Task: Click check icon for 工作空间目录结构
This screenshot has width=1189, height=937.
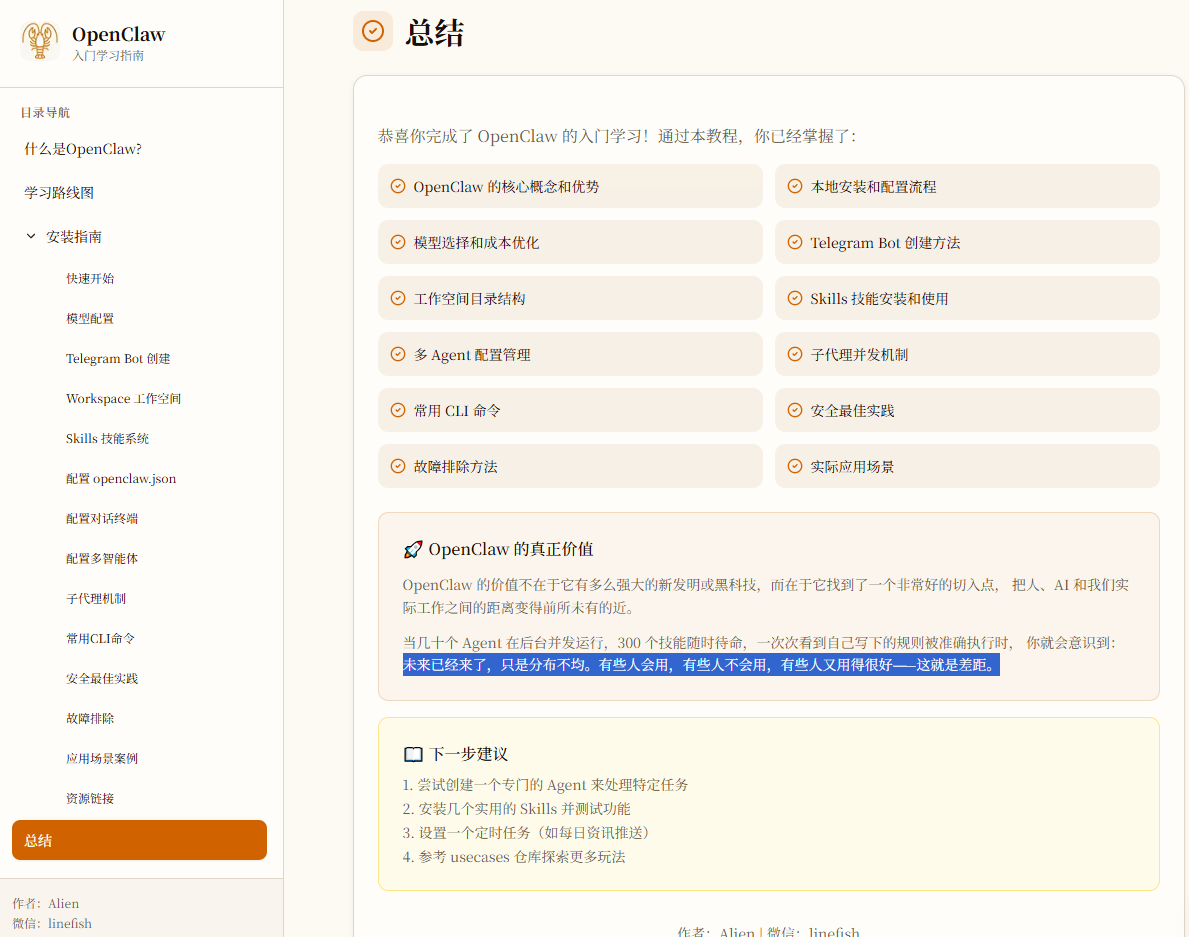Action: point(397,298)
